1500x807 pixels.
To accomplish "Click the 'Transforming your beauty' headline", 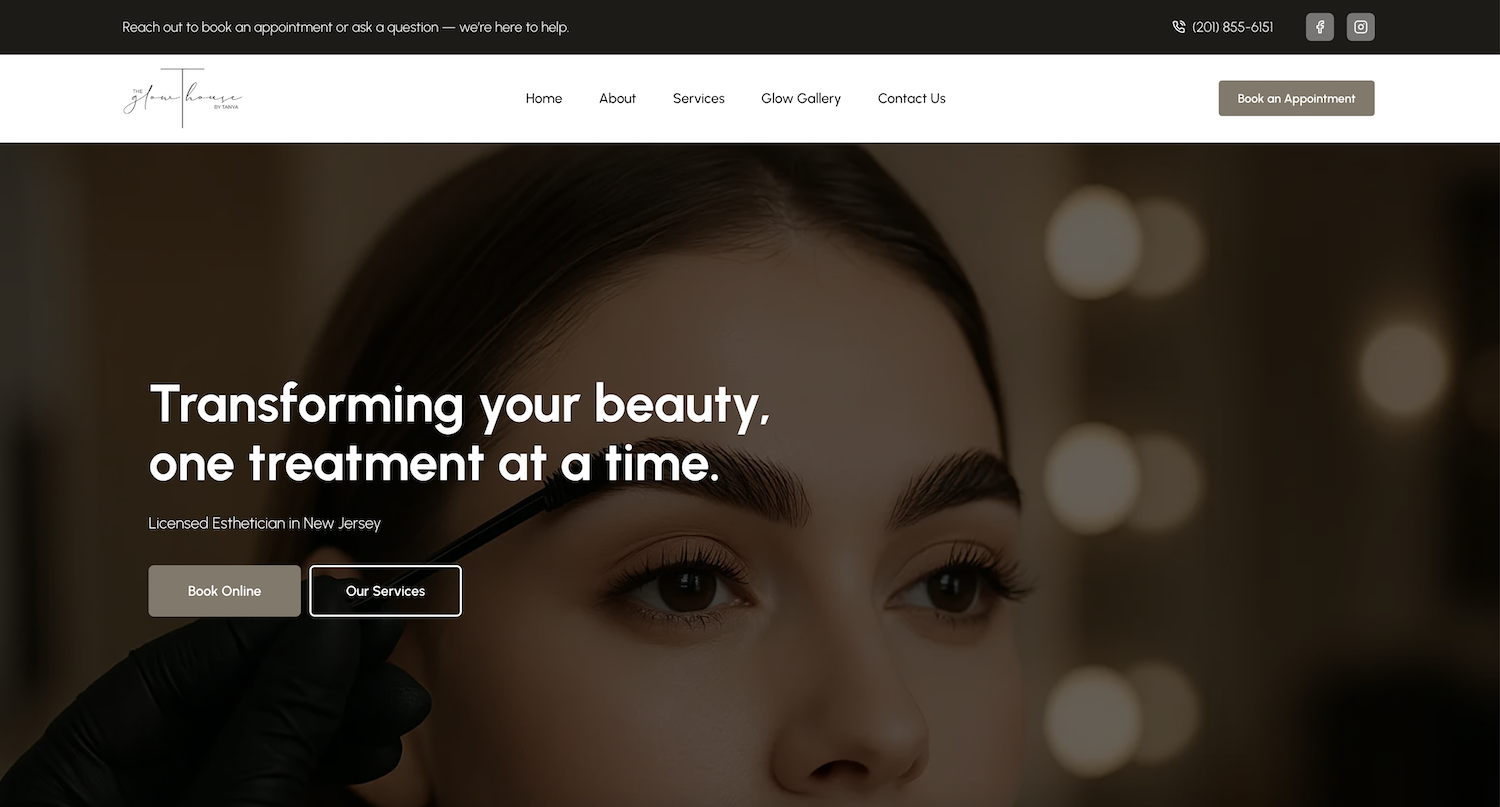I will tap(460, 405).
